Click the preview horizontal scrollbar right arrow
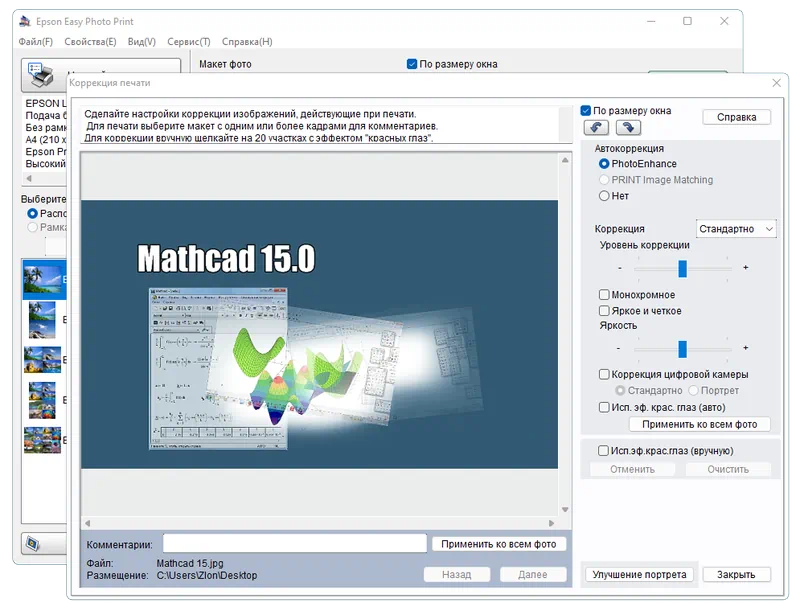This screenshot has width=800, height=611. pyautogui.click(x=551, y=523)
